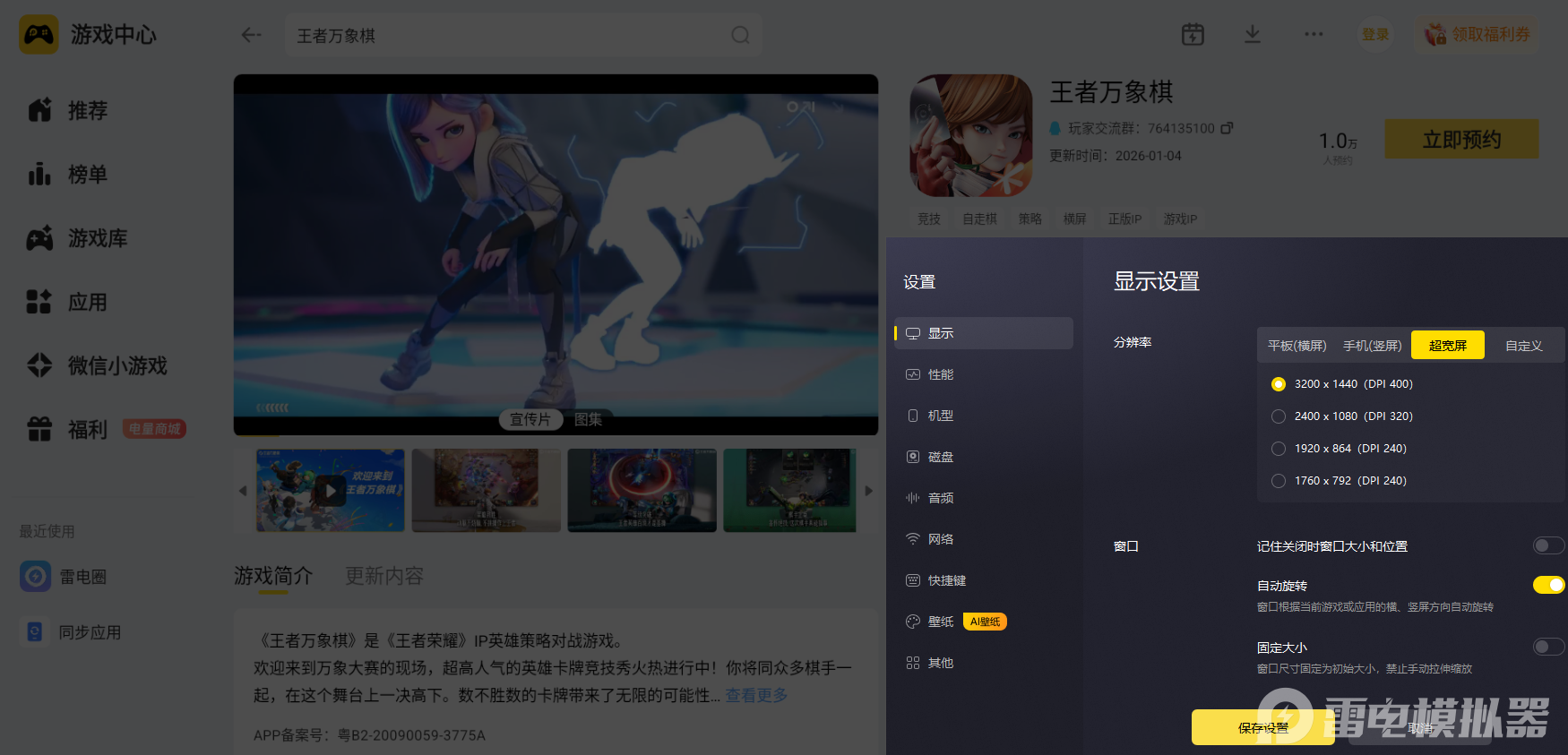Screen dimensions: 1568x755
Task: Click the 正版IP tag
Action: pyautogui.click(x=1124, y=219)
